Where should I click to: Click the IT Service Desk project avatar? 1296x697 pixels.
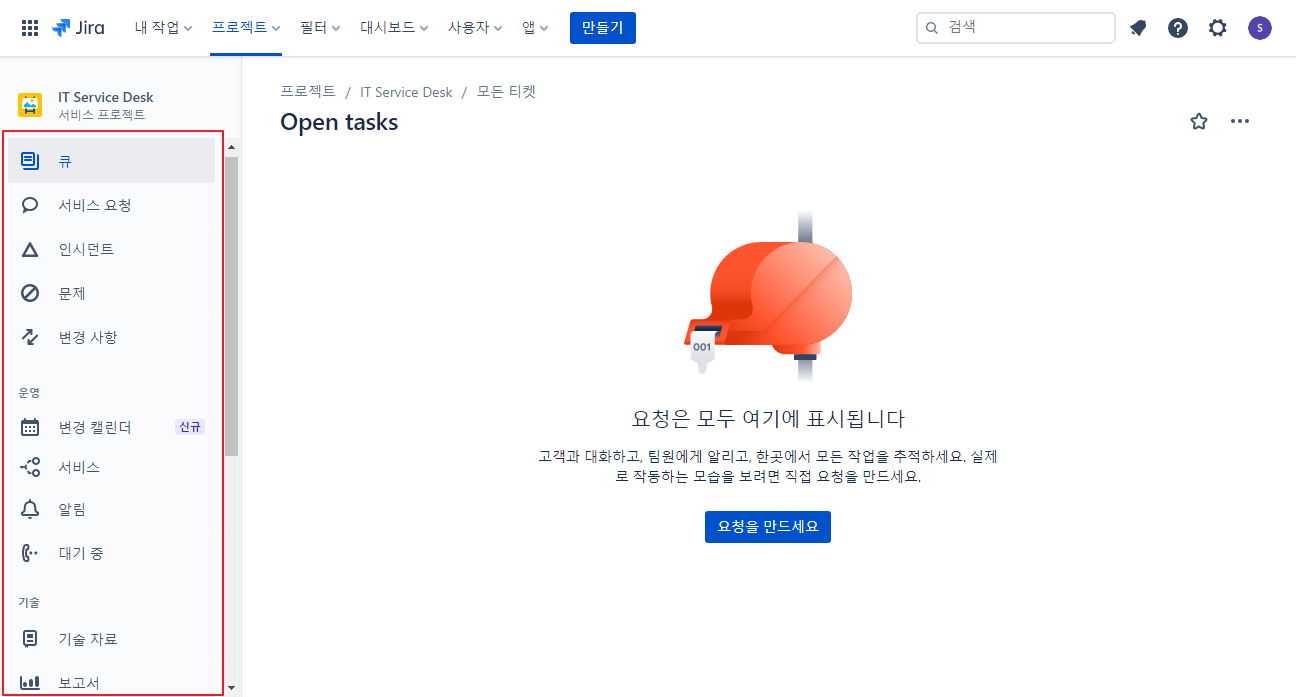point(30,105)
